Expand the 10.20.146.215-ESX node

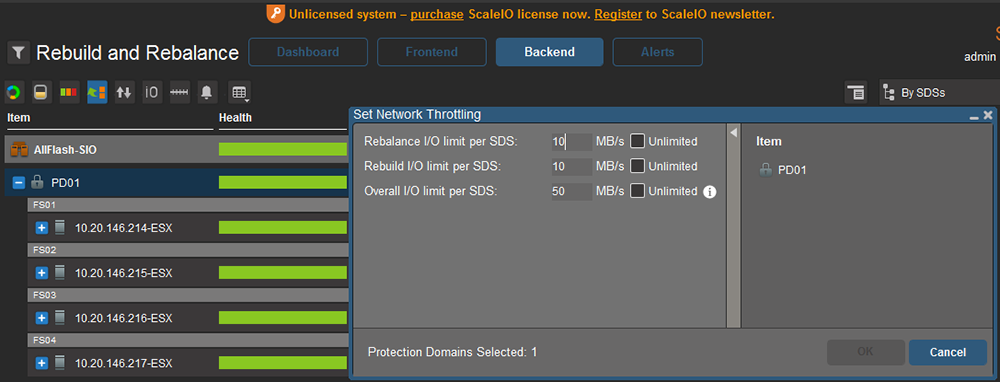42,273
